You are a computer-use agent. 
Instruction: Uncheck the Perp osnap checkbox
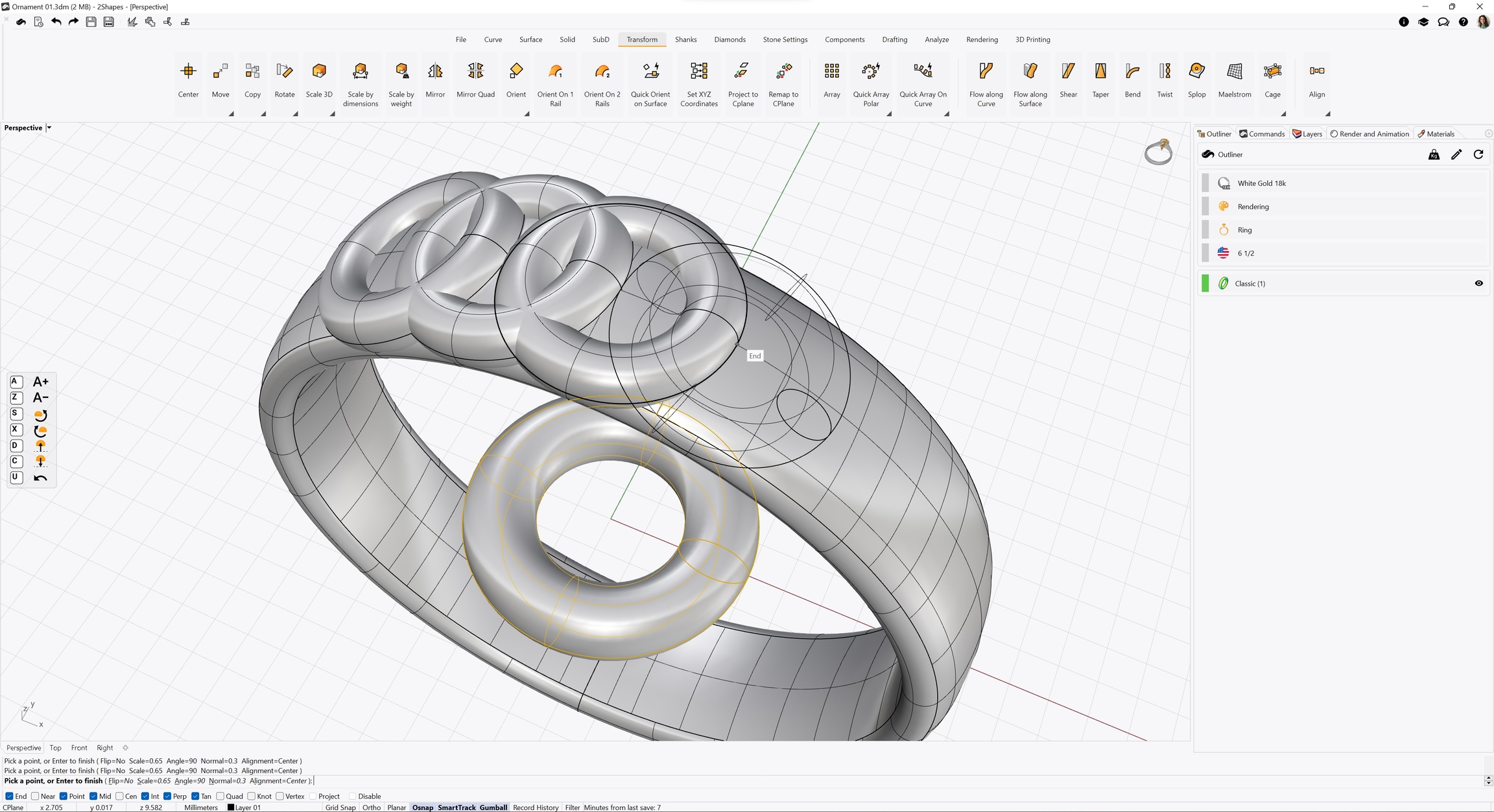pos(167,796)
